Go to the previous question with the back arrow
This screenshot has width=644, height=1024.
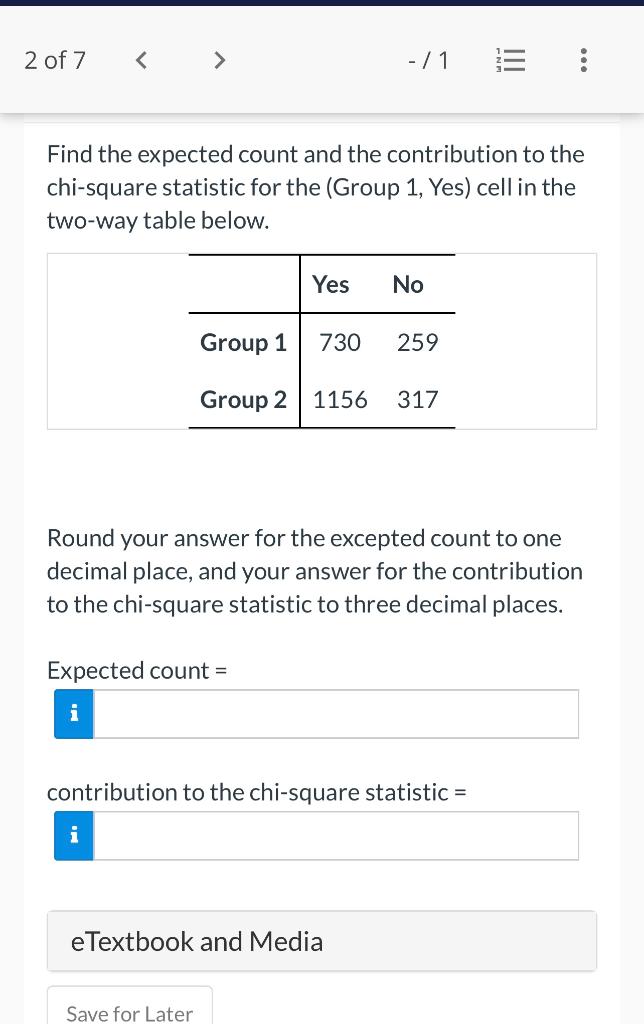[141, 60]
